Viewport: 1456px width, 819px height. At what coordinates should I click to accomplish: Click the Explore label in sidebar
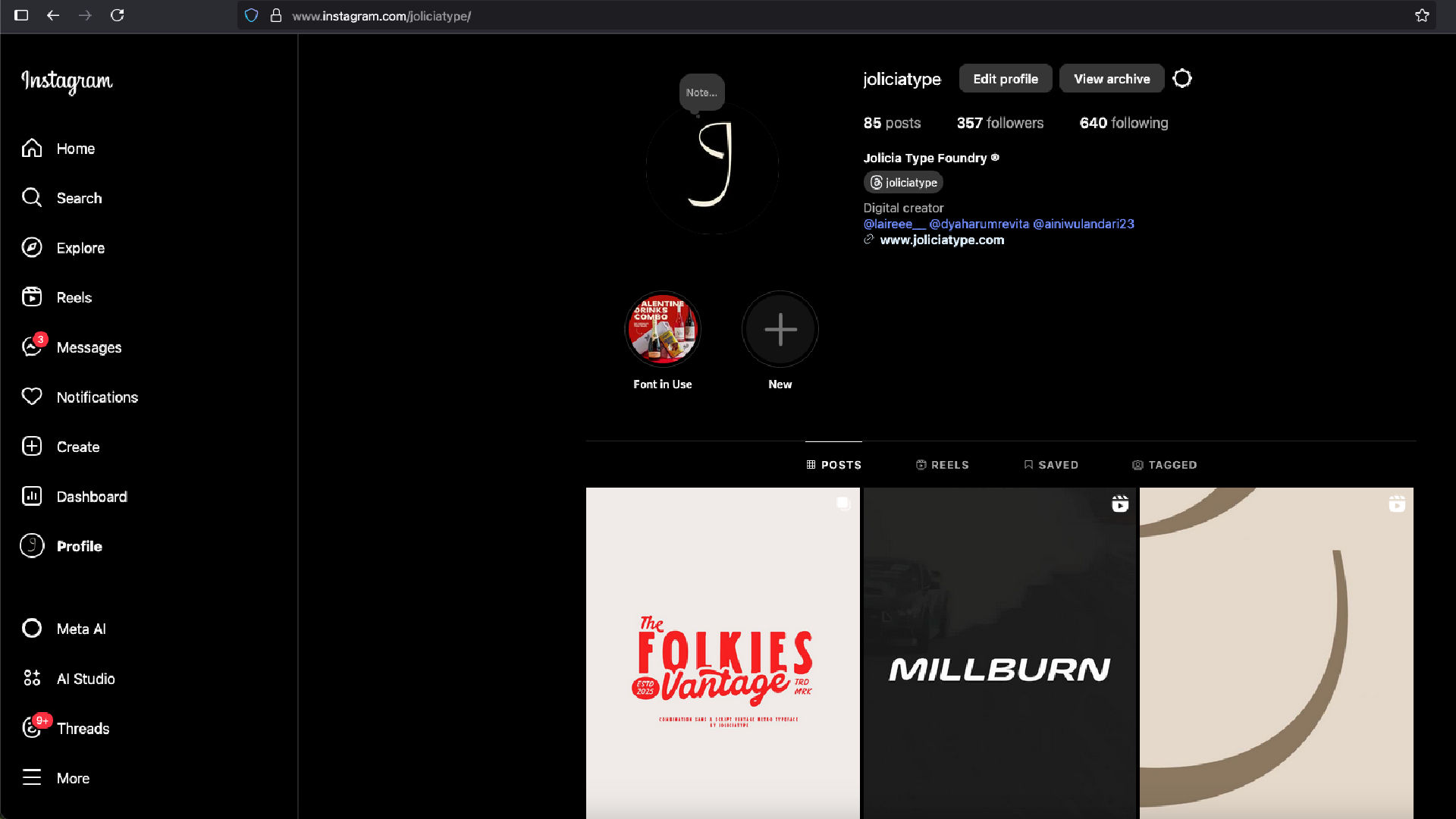pyautogui.click(x=80, y=248)
